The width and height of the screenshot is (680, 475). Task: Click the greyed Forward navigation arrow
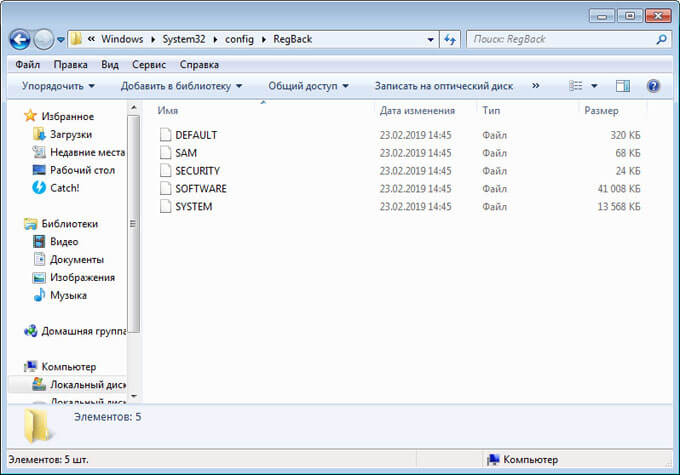(44, 39)
